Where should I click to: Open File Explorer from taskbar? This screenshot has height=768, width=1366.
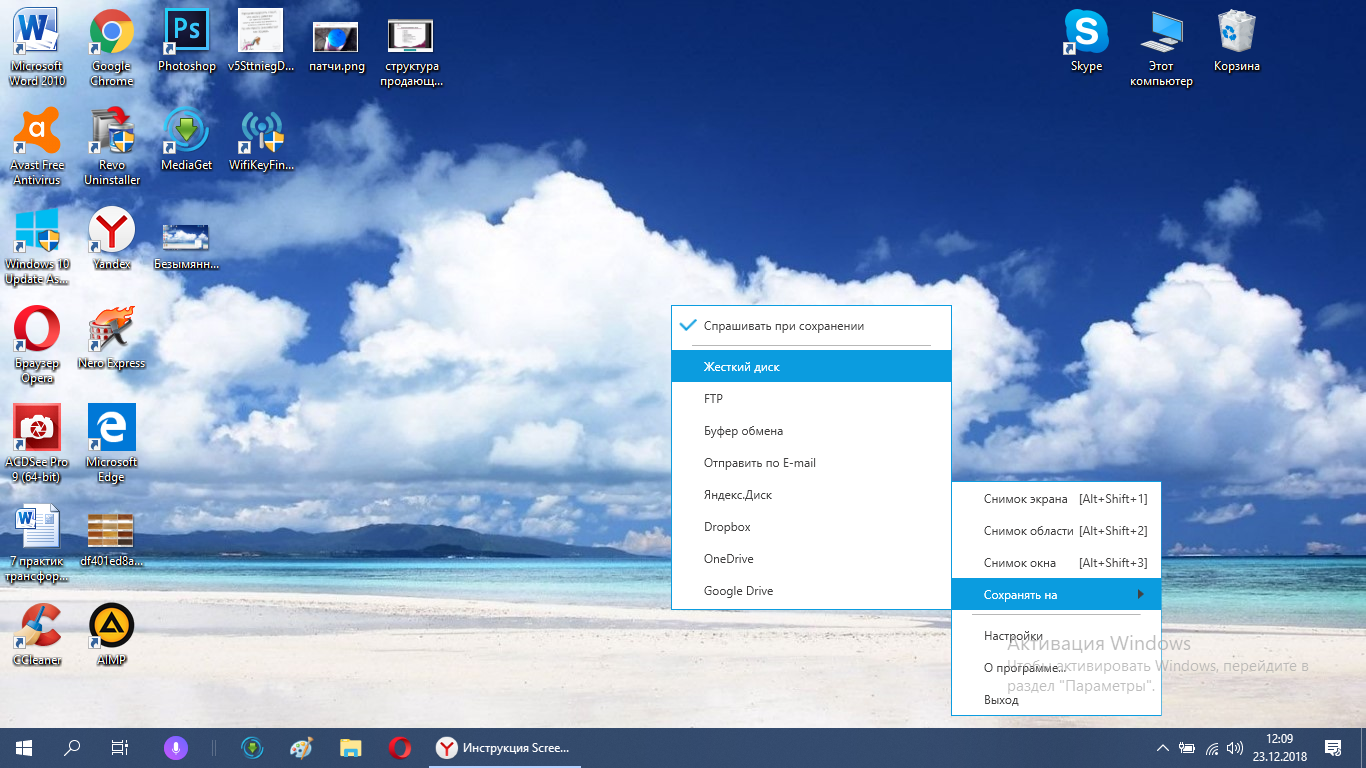pyautogui.click(x=350, y=747)
